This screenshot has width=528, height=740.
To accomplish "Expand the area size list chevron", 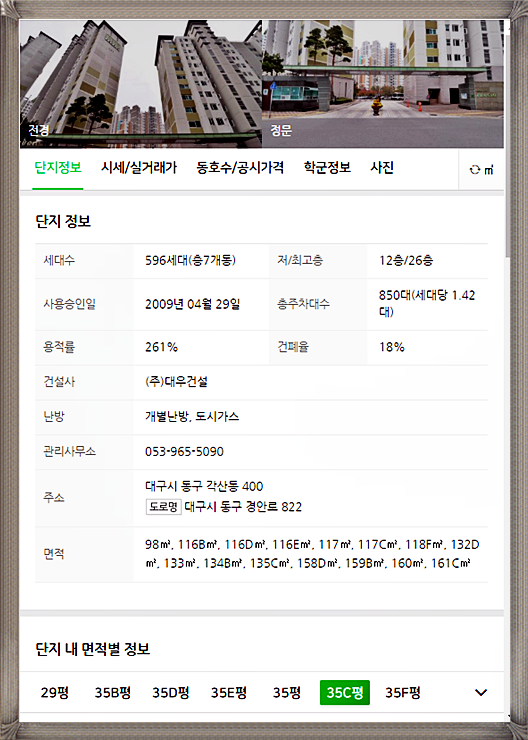I will point(481,693).
